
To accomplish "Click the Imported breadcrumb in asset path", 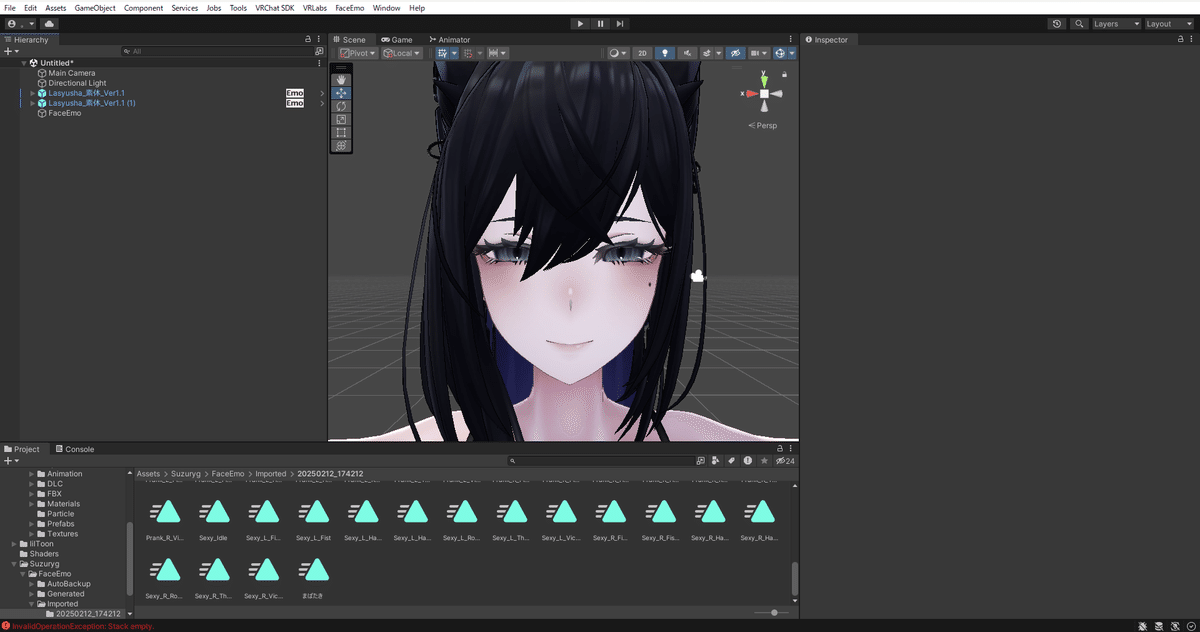I will pyautogui.click(x=271, y=474).
